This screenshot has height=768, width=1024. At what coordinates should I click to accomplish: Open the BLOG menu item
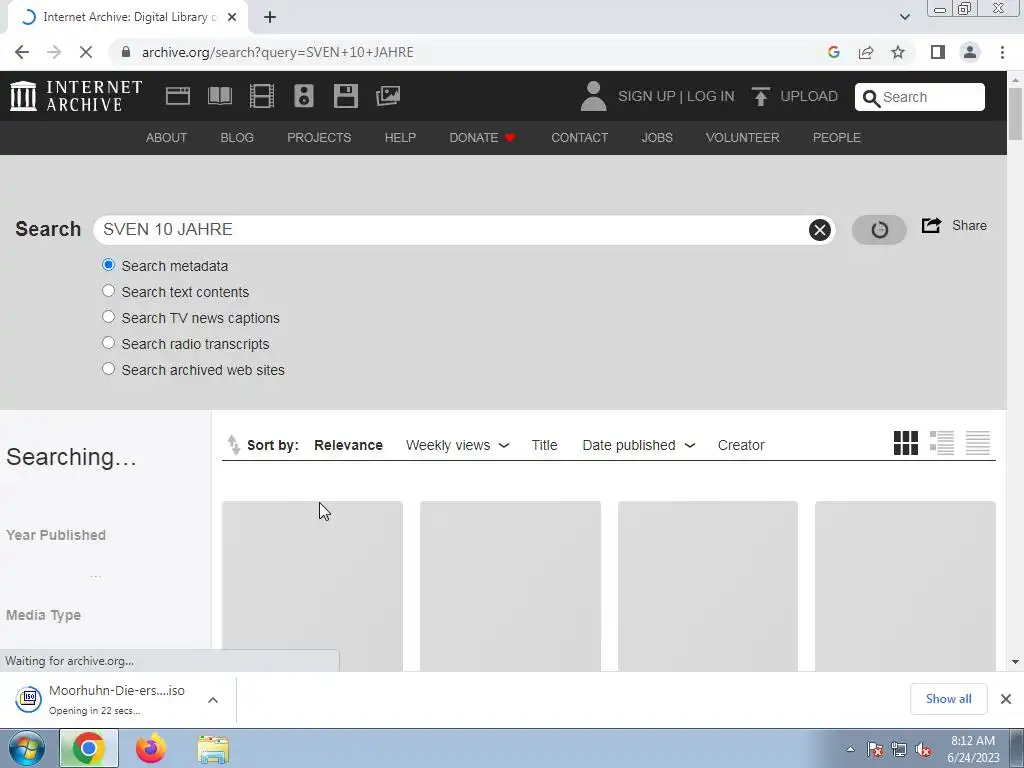237,138
